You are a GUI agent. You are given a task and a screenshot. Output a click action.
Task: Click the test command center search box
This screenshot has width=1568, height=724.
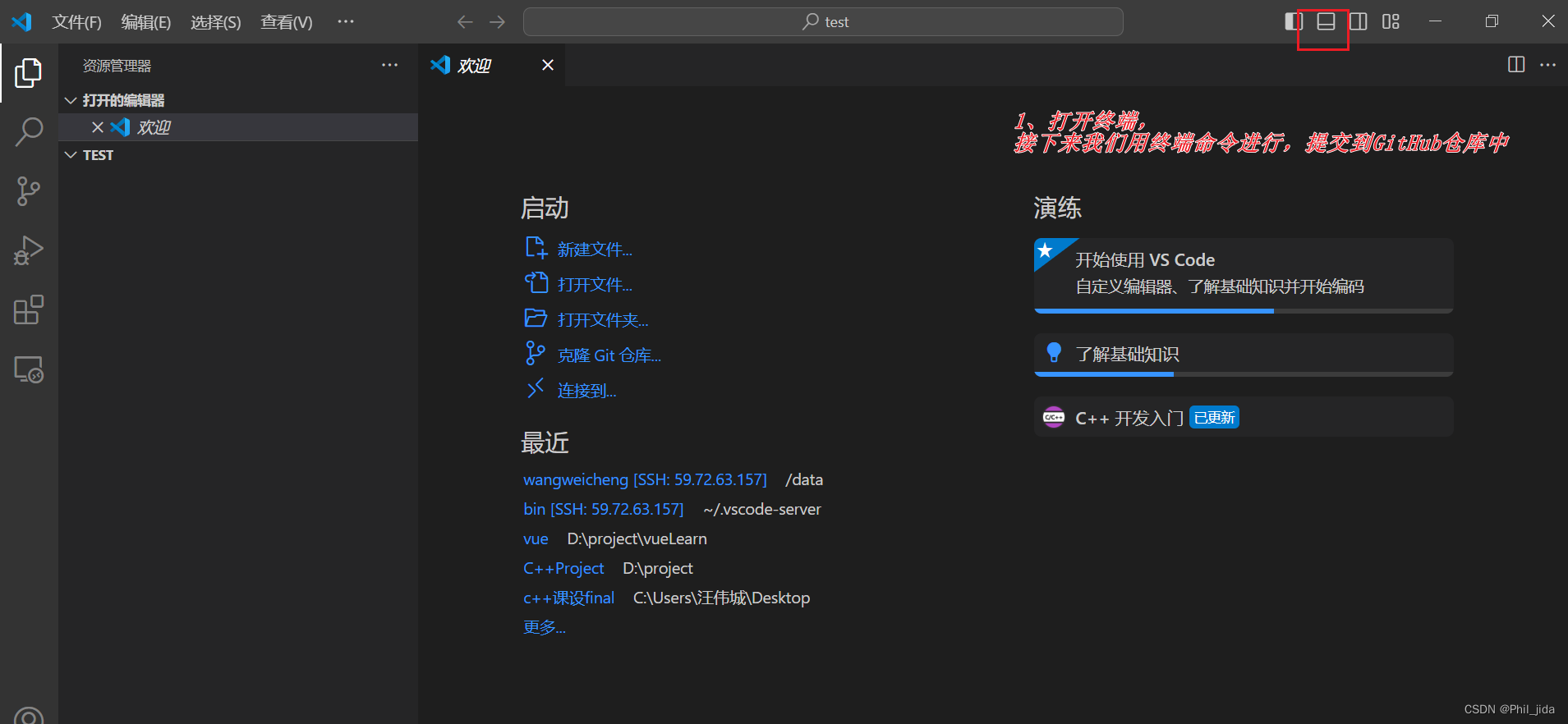823,22
